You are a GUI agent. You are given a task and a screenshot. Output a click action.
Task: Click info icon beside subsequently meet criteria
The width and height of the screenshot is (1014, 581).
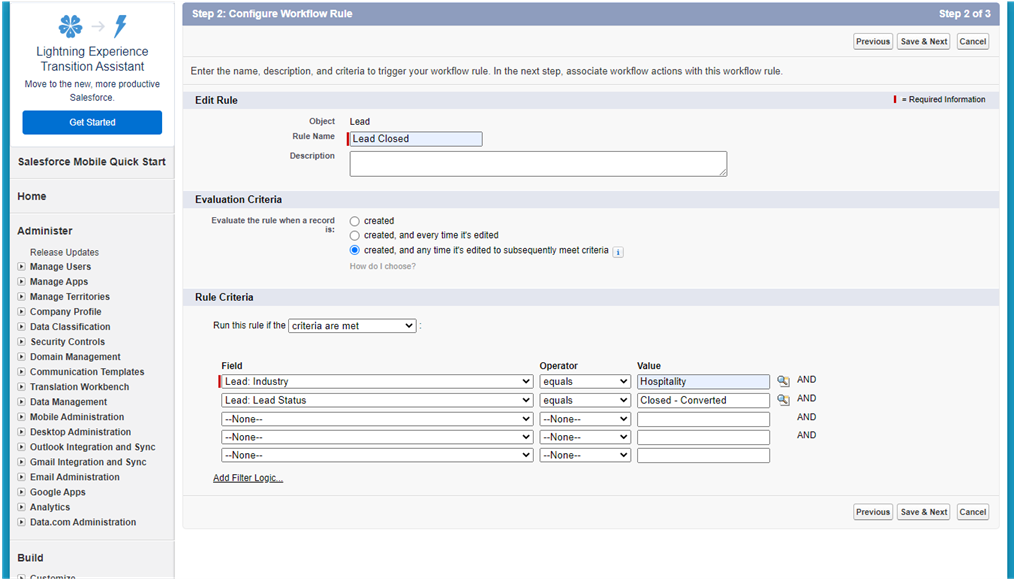click(618, 251)
